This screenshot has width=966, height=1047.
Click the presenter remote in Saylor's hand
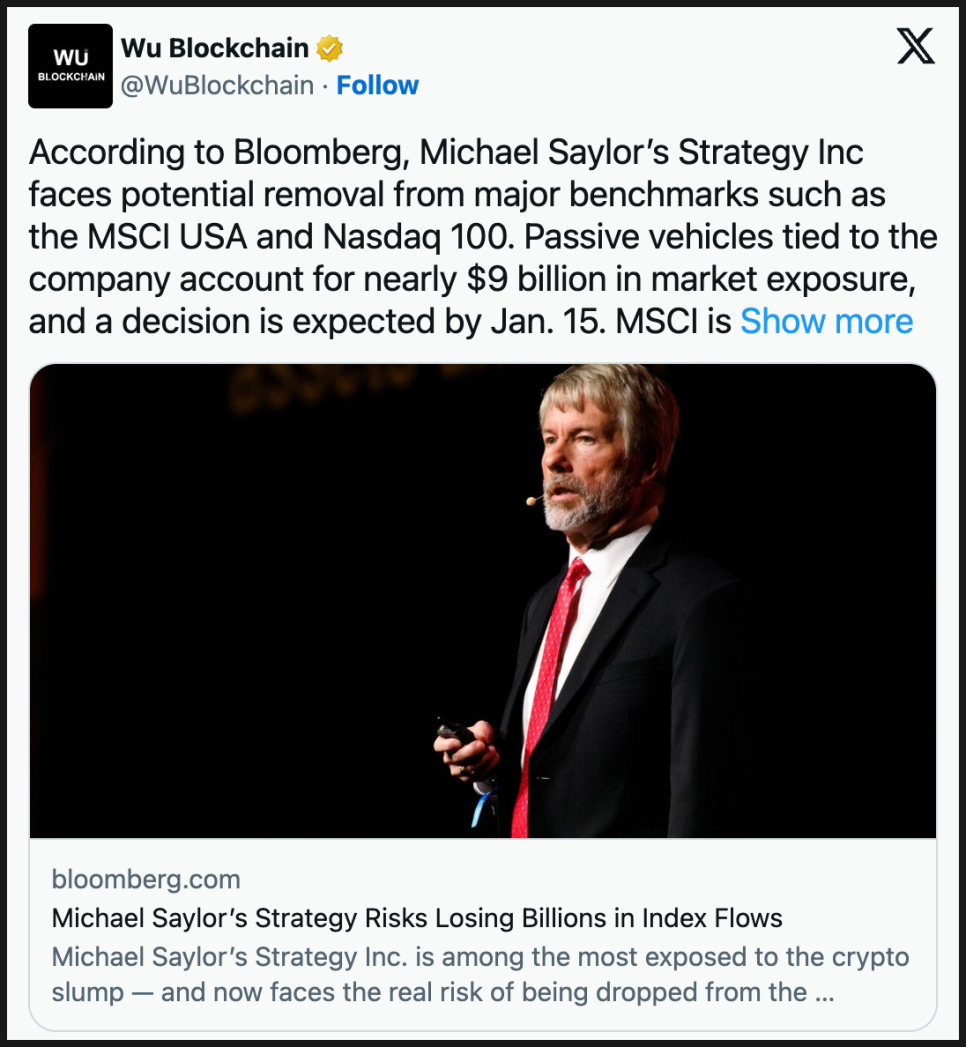click(x=455, y=731)
